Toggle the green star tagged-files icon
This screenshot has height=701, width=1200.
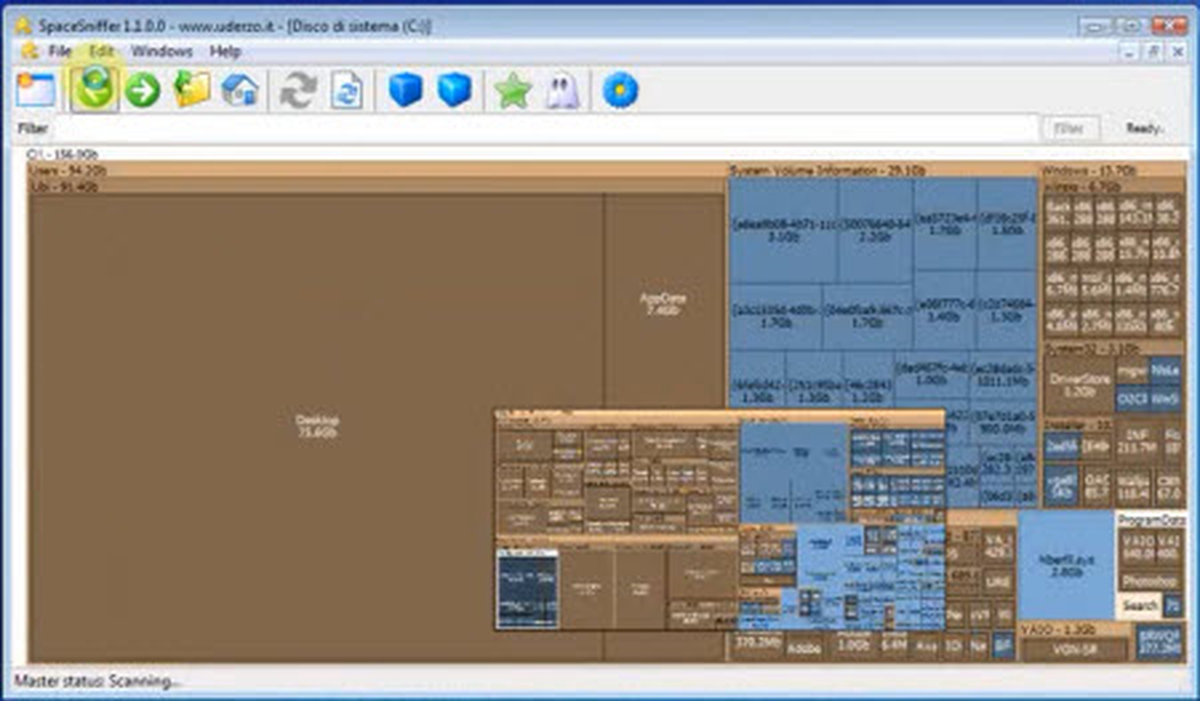(513, 91)
